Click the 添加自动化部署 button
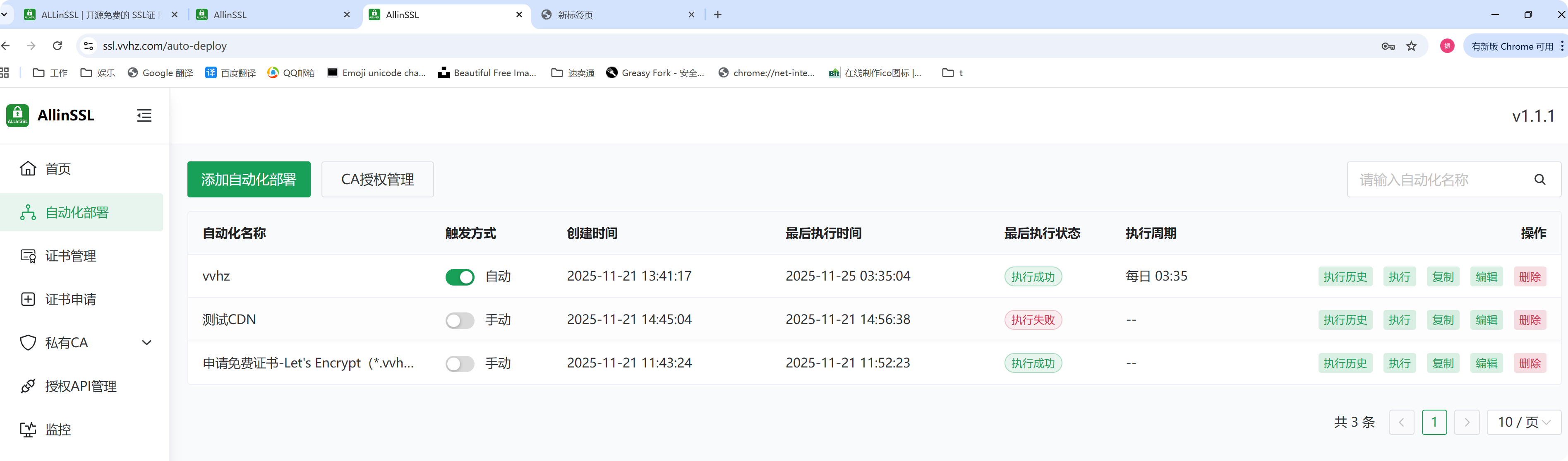Screen dimensions: 1568x461 coord(248,180)
